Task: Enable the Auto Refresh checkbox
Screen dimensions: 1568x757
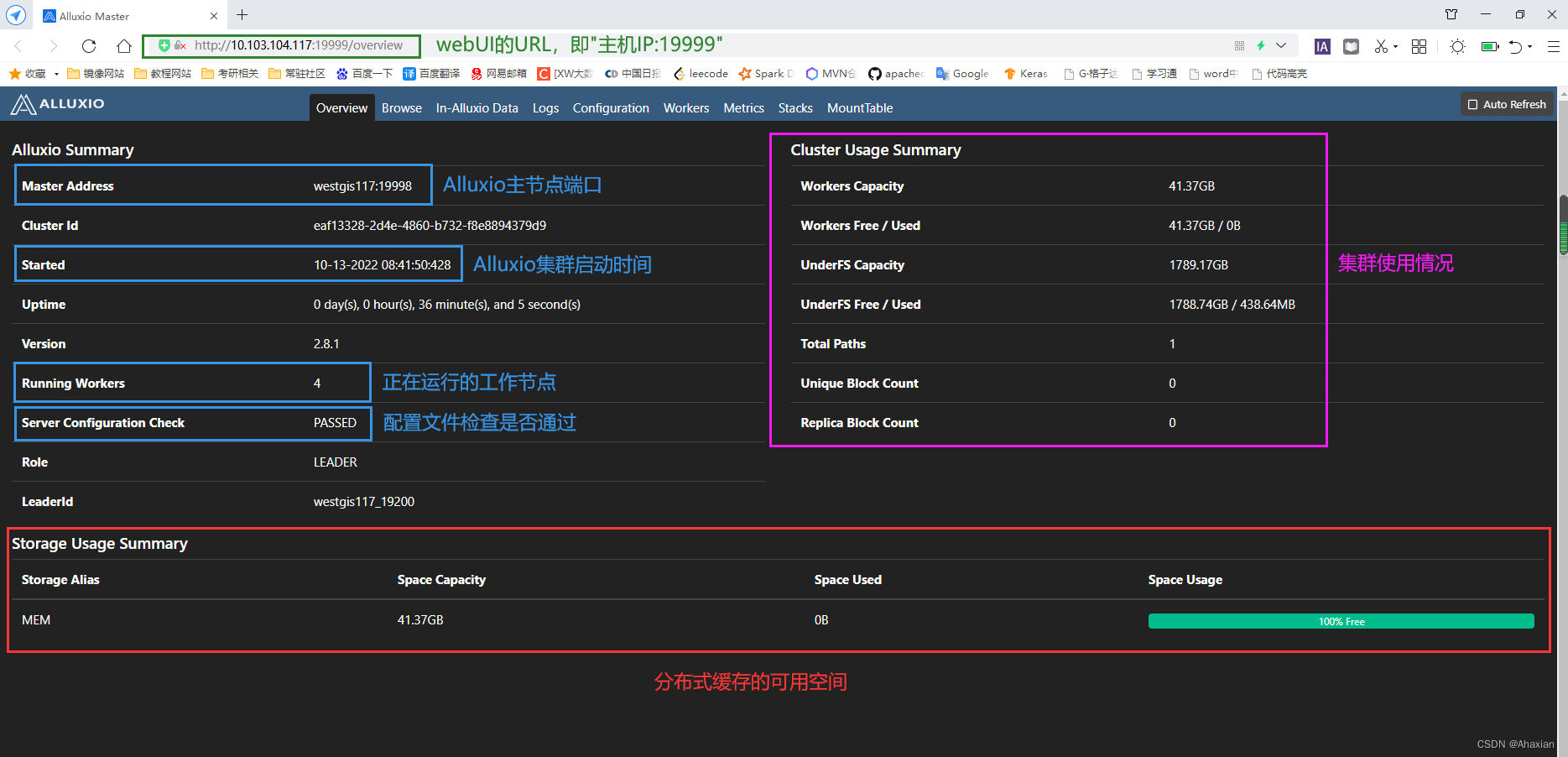Action: coord(1472,105)
